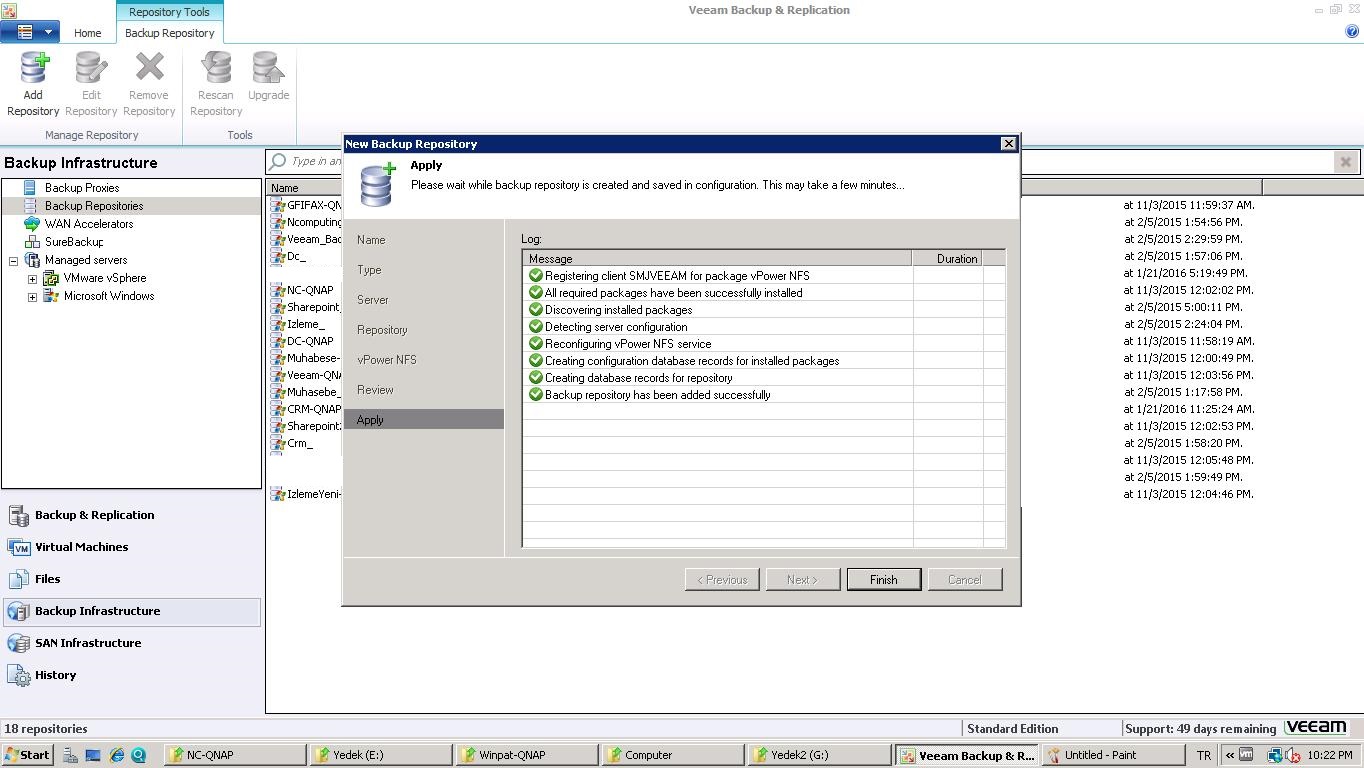The image size is (1364, 768).
Task: Collapse the Managed servers tree node
Action: coord(13,261)
